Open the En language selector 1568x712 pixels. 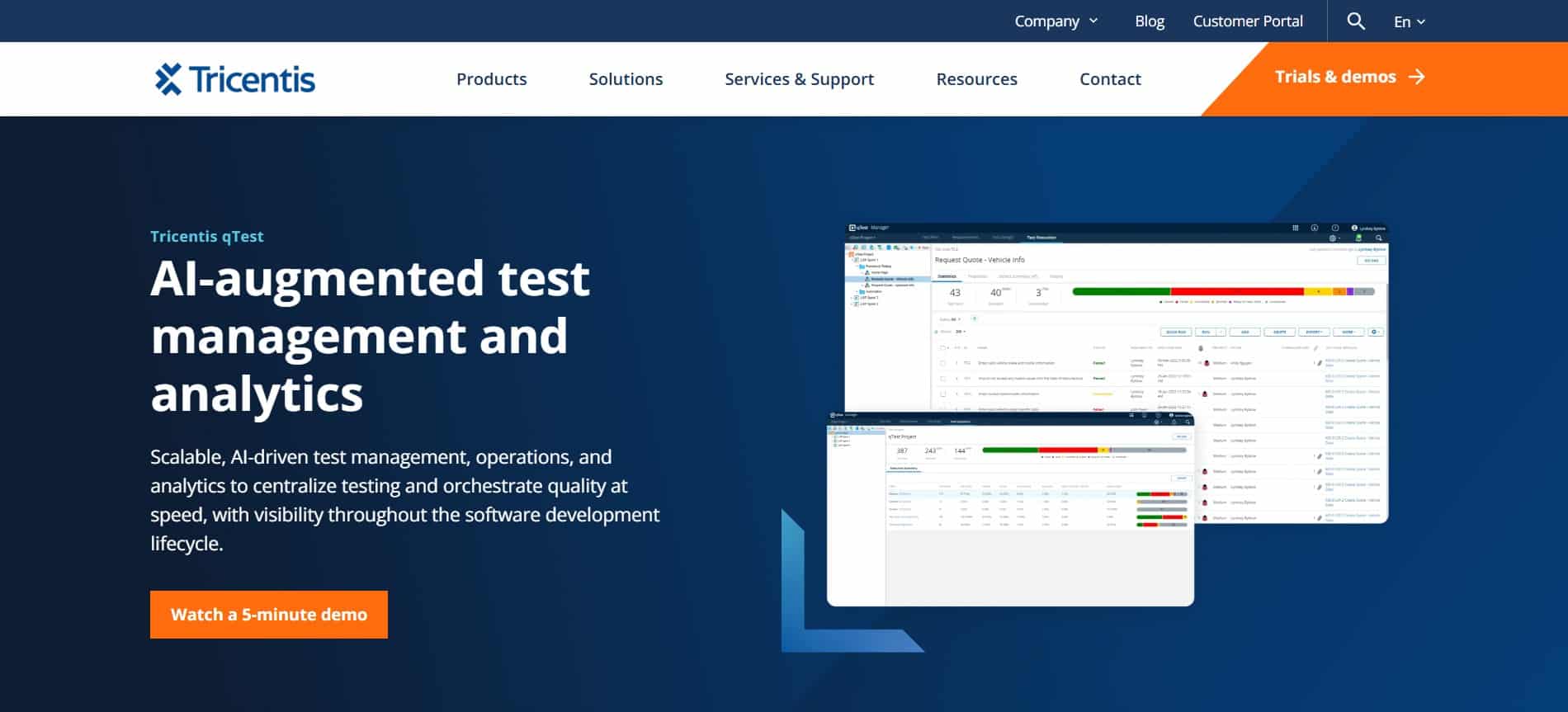coord(1410,21)
